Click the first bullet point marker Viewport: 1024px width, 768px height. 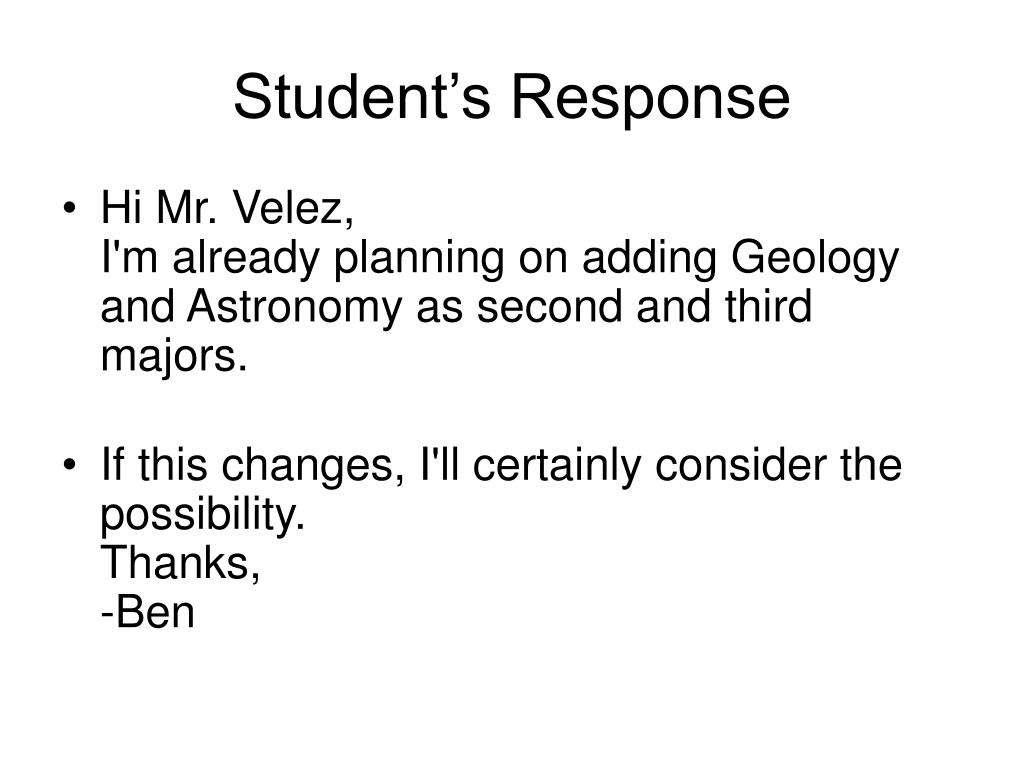(69, 208)
